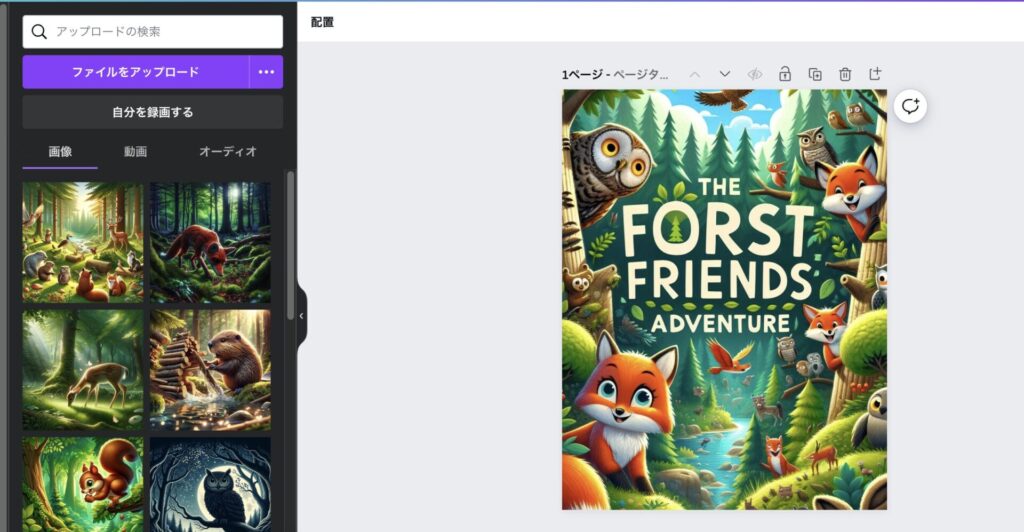This screenshot has width=1024, height=532.
Task: Select the squirrel on branch thumbnail
Action: tap(83, 484)
